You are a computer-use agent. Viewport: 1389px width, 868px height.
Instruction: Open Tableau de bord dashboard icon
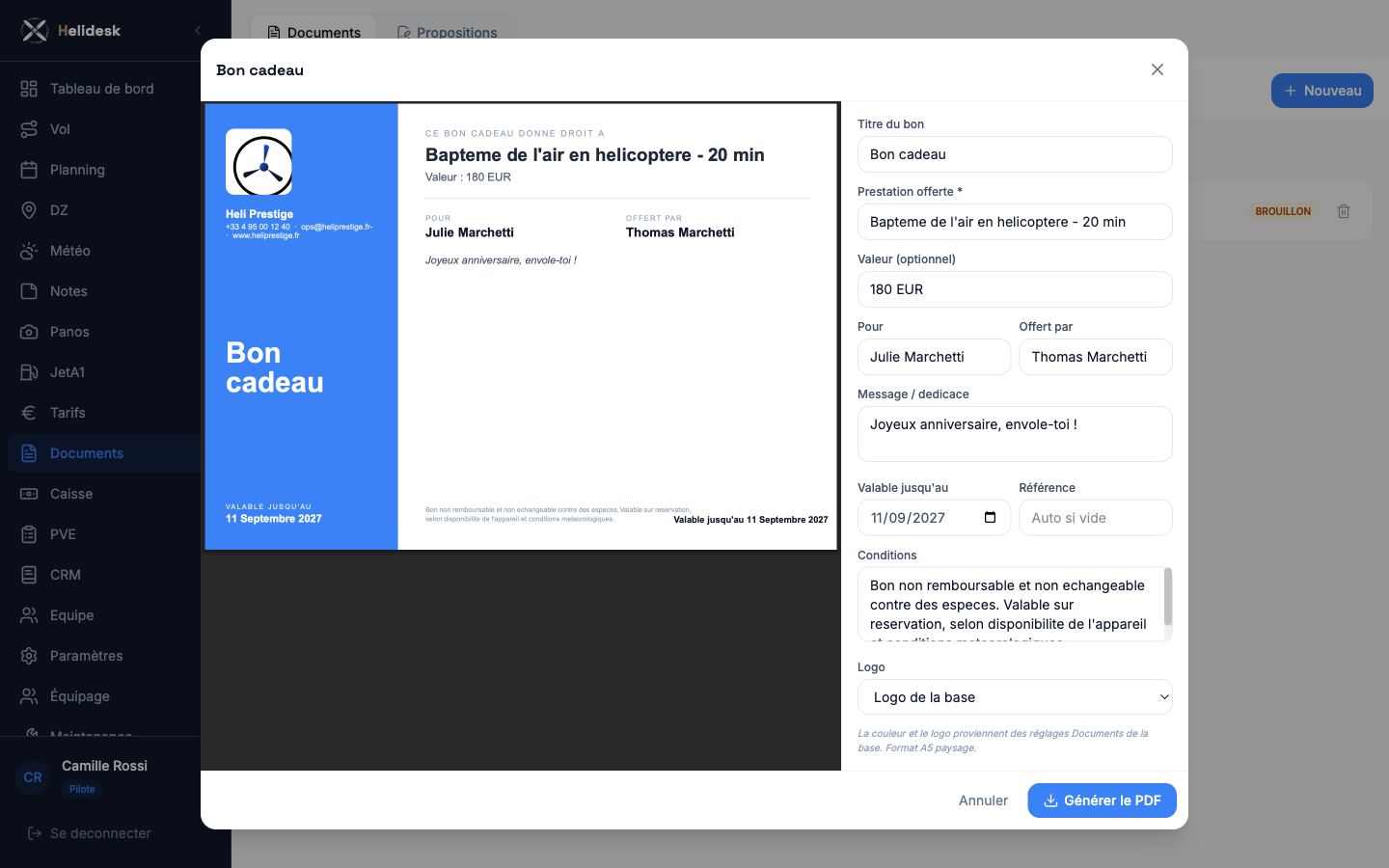pyautogui.click(x=29, y=89)
